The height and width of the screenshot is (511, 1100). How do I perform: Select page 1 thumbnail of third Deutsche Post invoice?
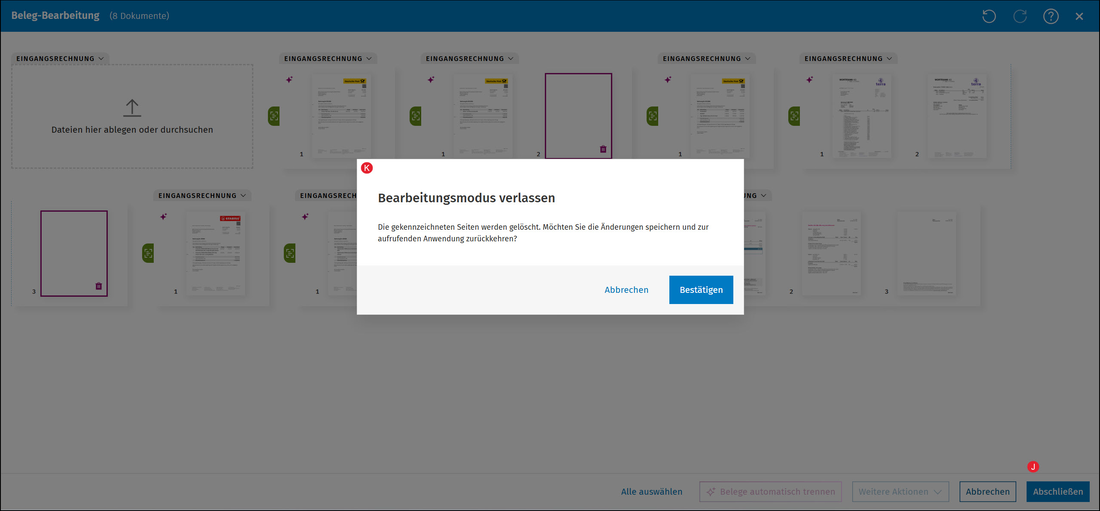click(720, 116)
